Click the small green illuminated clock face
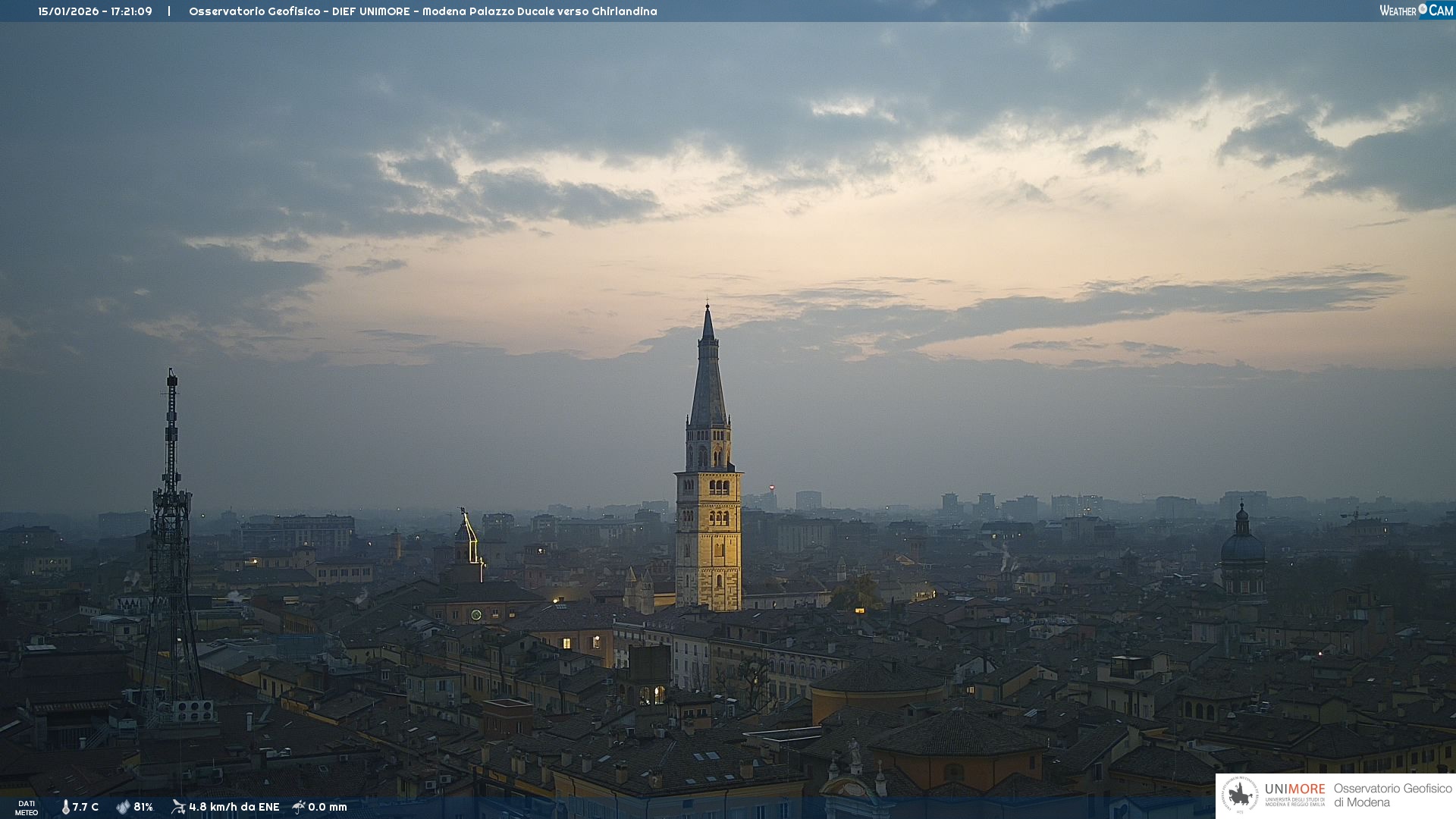This screenshot has height=819, width=1456. [x=476, y=615]
